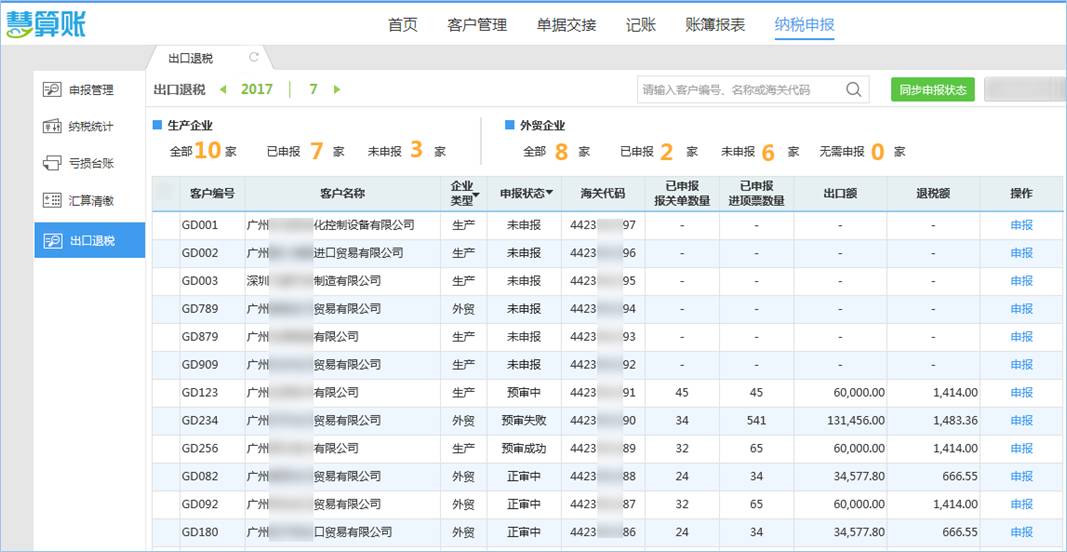Advance to next month with right arrow
The height and width of the screenshot is (552, 1067).
coord(337,89)
